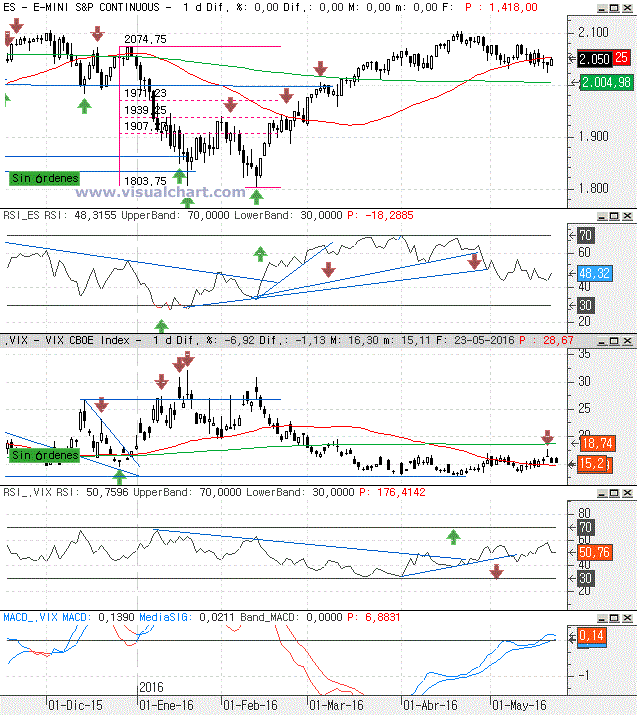This screenshot has width=637, height=715.
Task: Click the 1.900 price scale label
Action: 593,136
